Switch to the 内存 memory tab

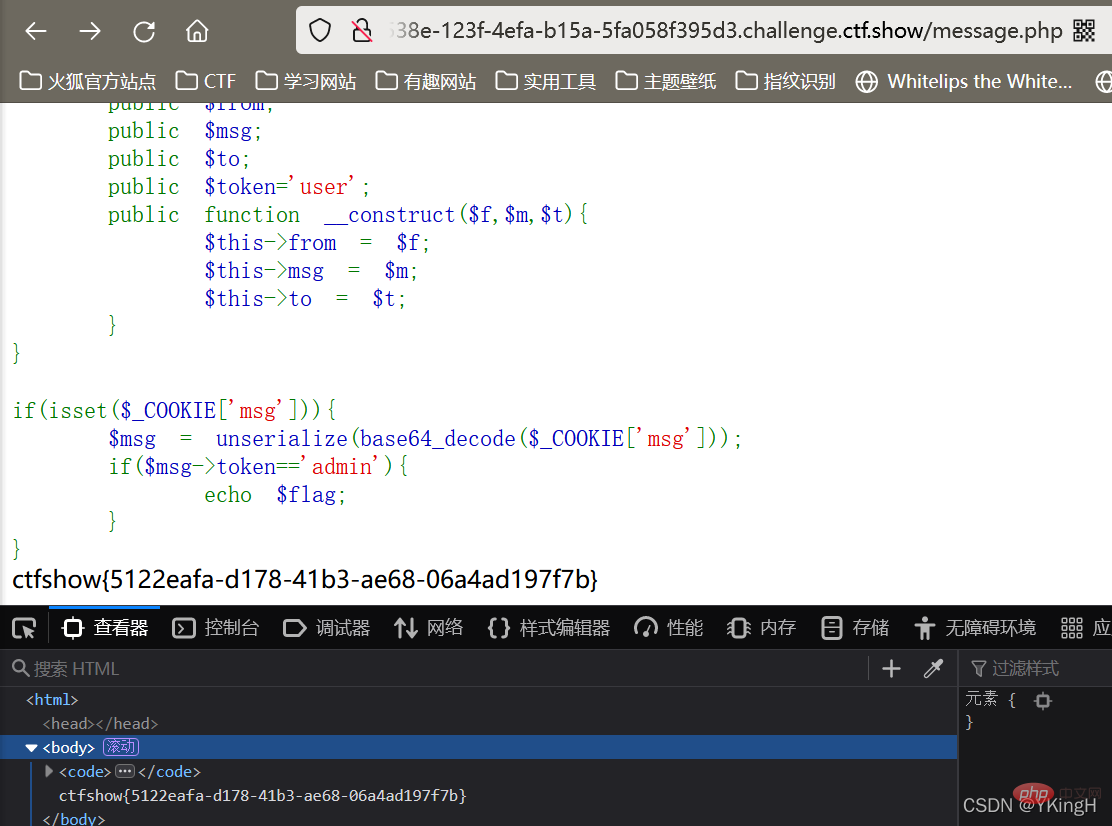click(x=761, y=628)
